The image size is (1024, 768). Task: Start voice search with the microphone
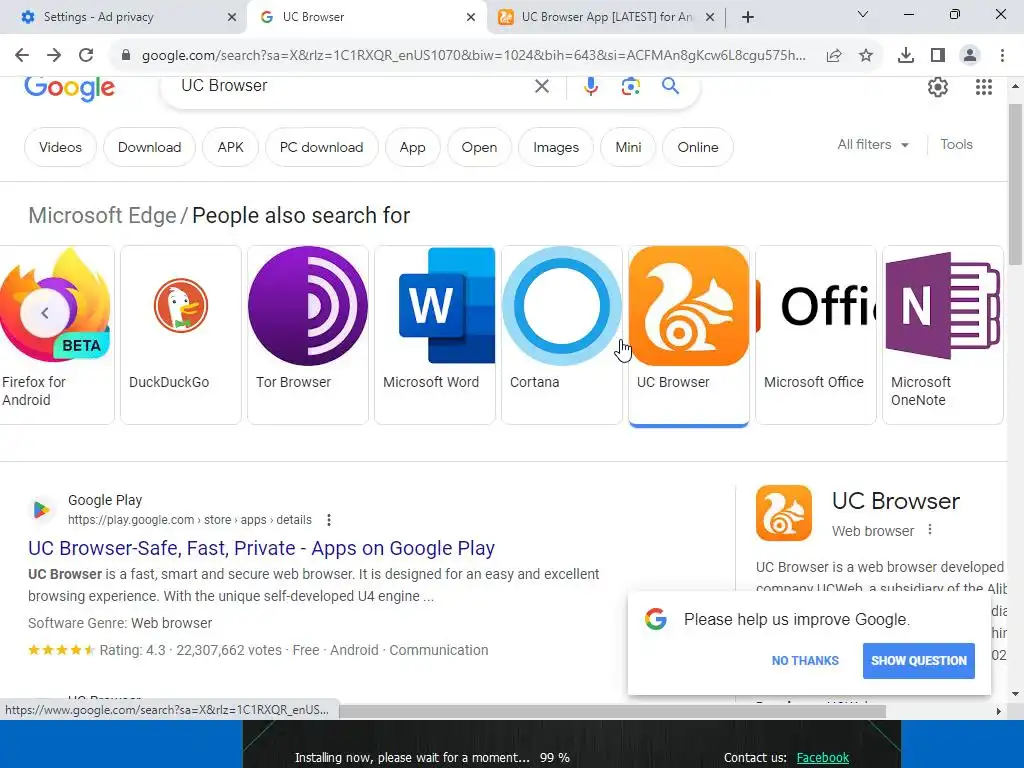click(x=590, y=86)
